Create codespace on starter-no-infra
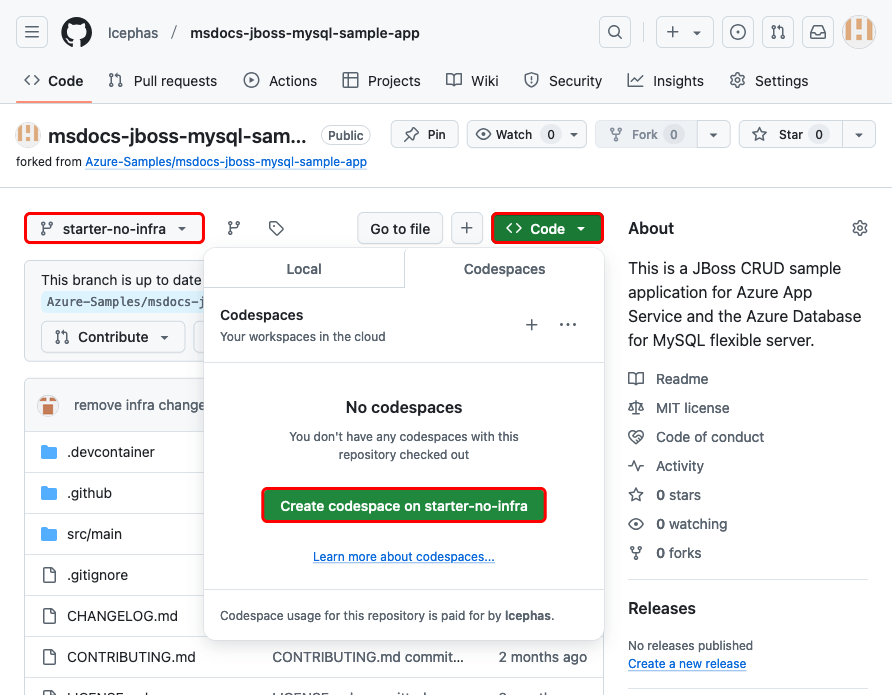892x695 pixels. point(403,505)
